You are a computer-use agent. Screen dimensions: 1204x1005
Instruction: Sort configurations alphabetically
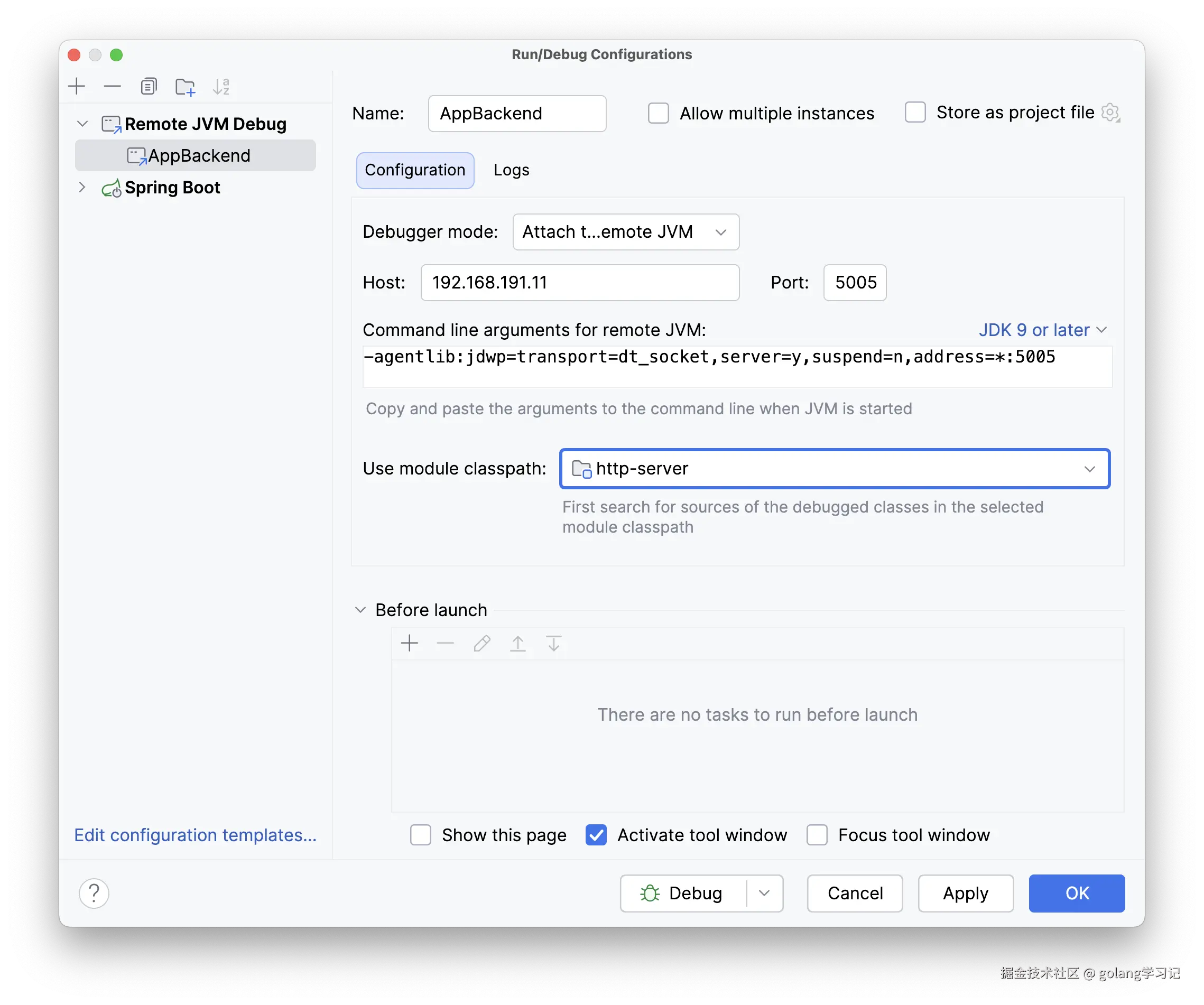[x=222, y=86]
